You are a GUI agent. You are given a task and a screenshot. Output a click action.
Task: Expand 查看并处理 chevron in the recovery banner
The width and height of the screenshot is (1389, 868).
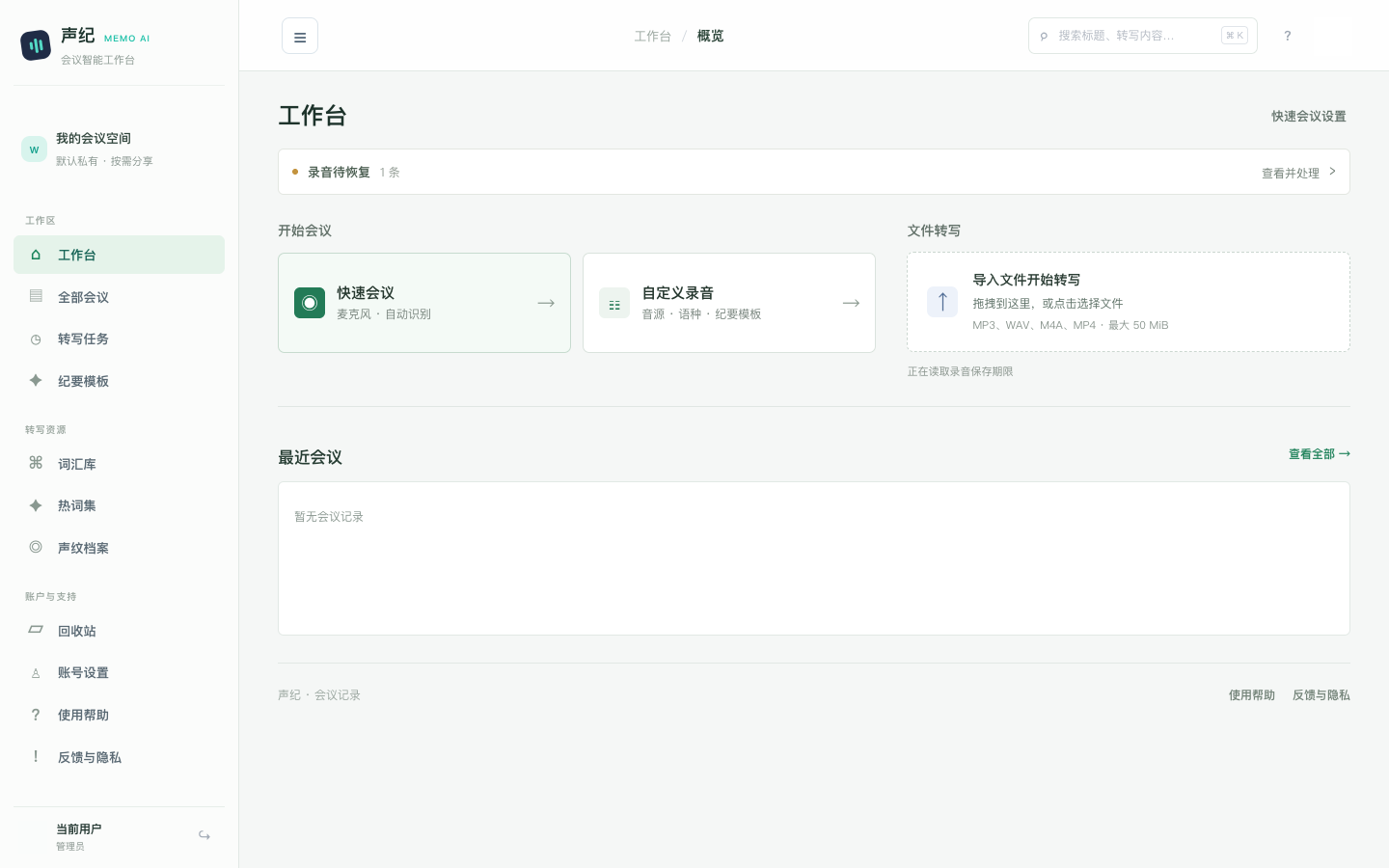1332,172
